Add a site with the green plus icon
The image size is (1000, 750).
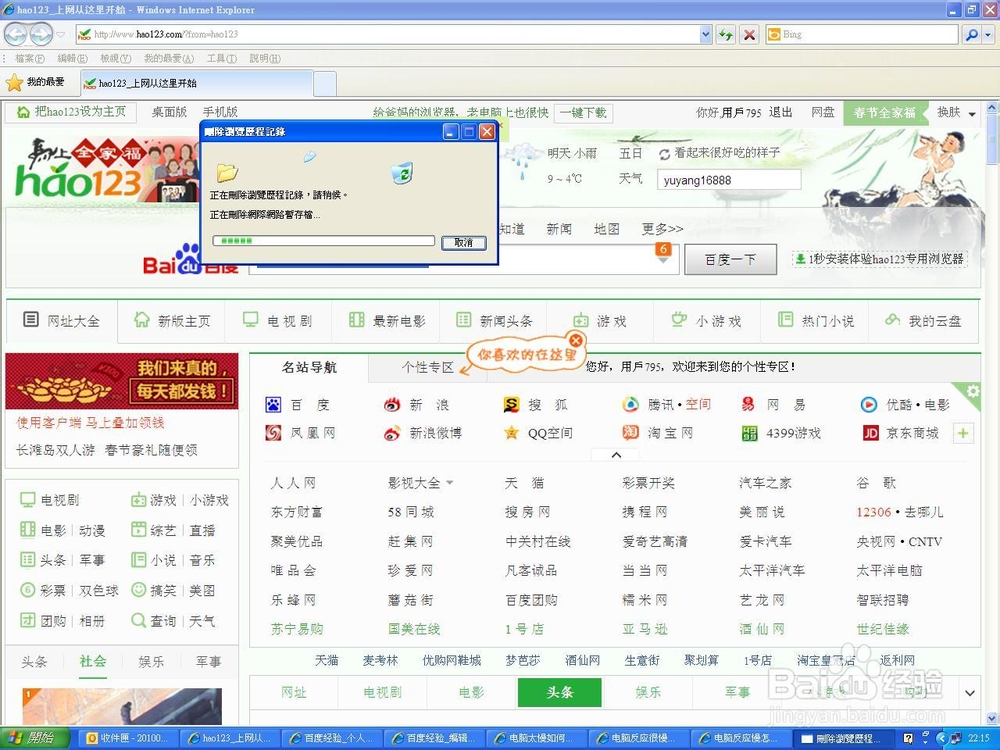pyautogui.click(x=963, y=434)
